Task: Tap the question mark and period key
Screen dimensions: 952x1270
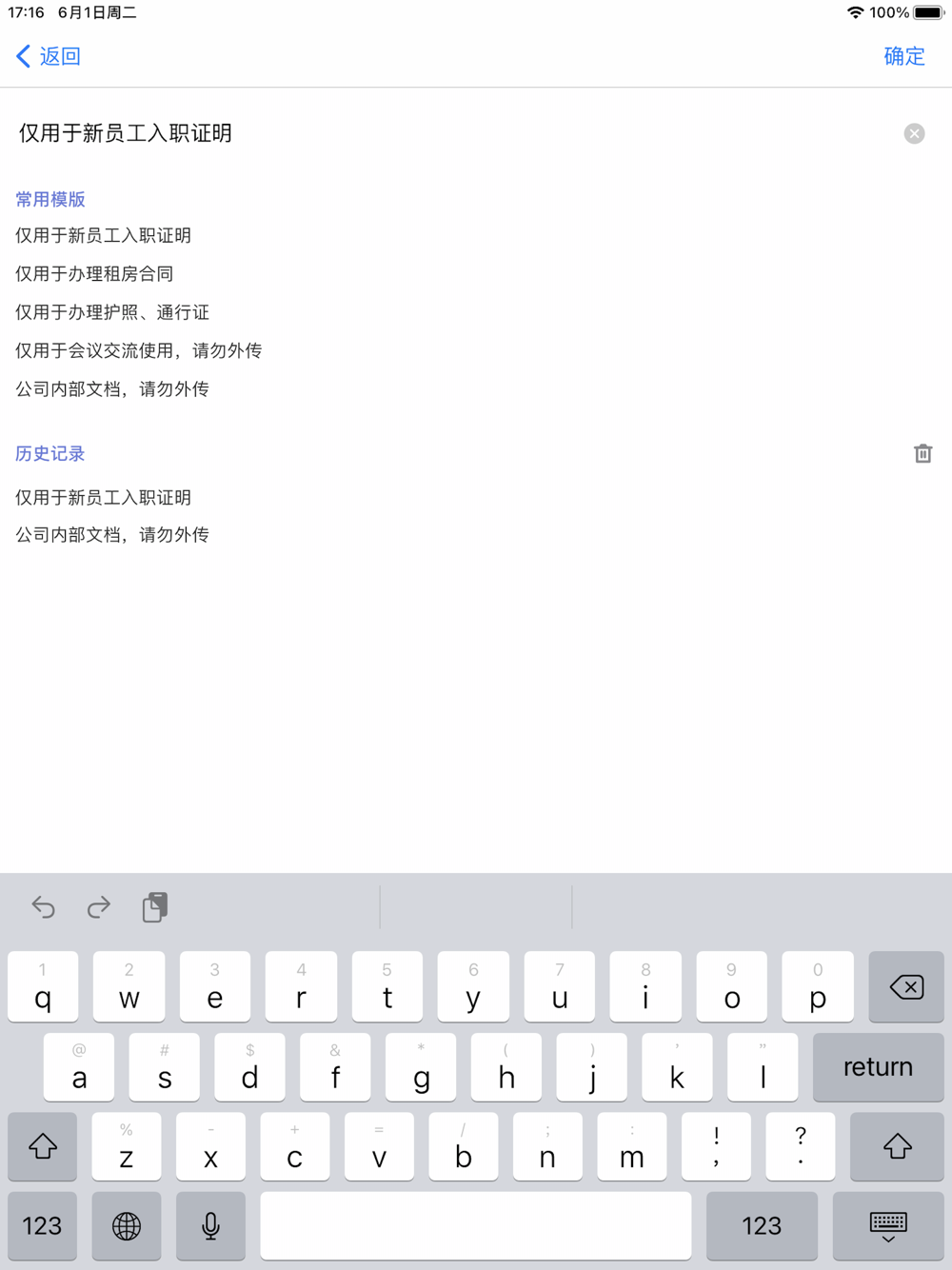Action: pyautogui.click(x=801, y=1146)
